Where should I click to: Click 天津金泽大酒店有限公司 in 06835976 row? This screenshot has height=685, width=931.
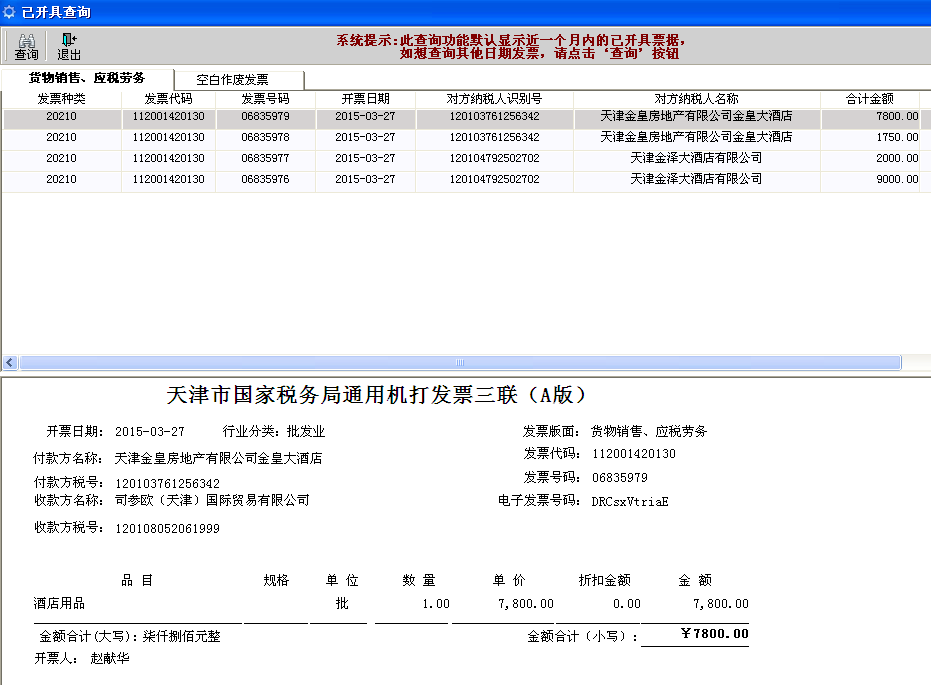tap(696, 179)
